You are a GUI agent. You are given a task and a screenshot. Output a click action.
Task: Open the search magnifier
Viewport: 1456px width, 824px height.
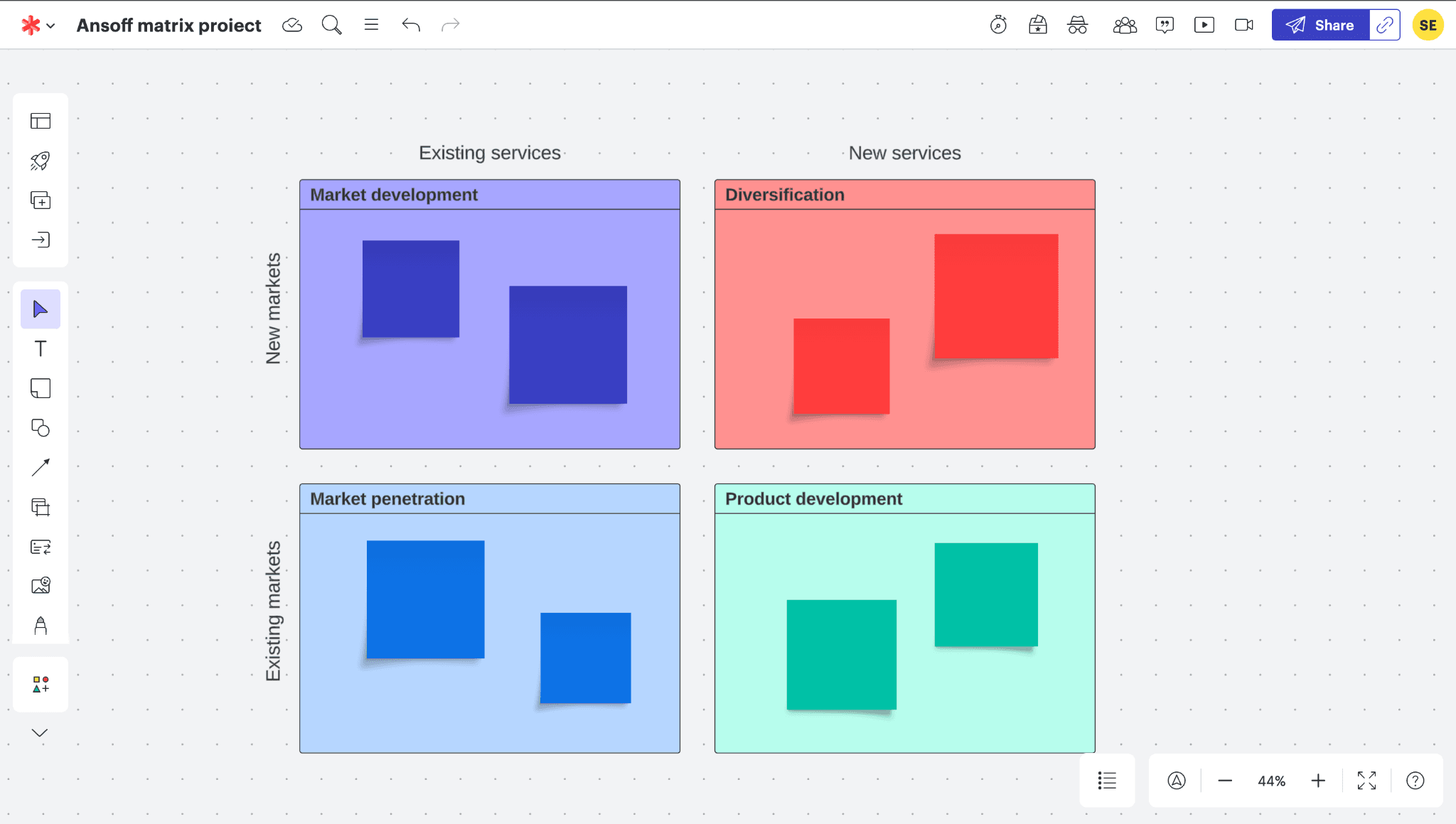click(331, 26)
